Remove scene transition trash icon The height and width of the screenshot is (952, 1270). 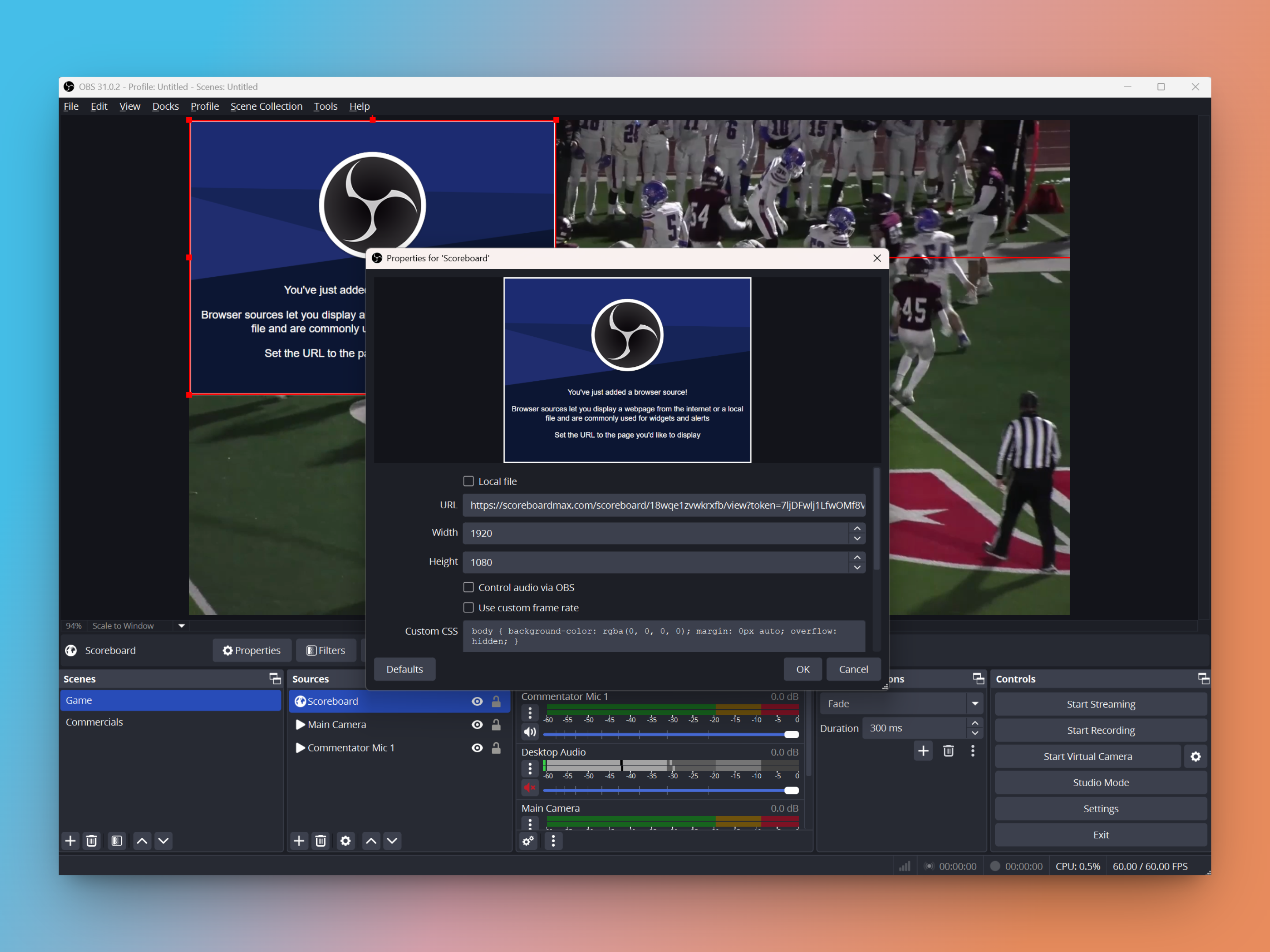click(x=949, y=751)
